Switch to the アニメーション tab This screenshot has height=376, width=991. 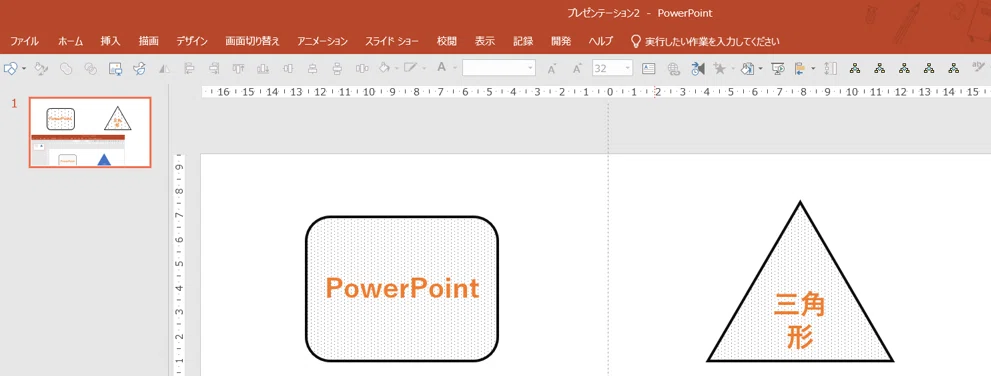coord(322,42)
